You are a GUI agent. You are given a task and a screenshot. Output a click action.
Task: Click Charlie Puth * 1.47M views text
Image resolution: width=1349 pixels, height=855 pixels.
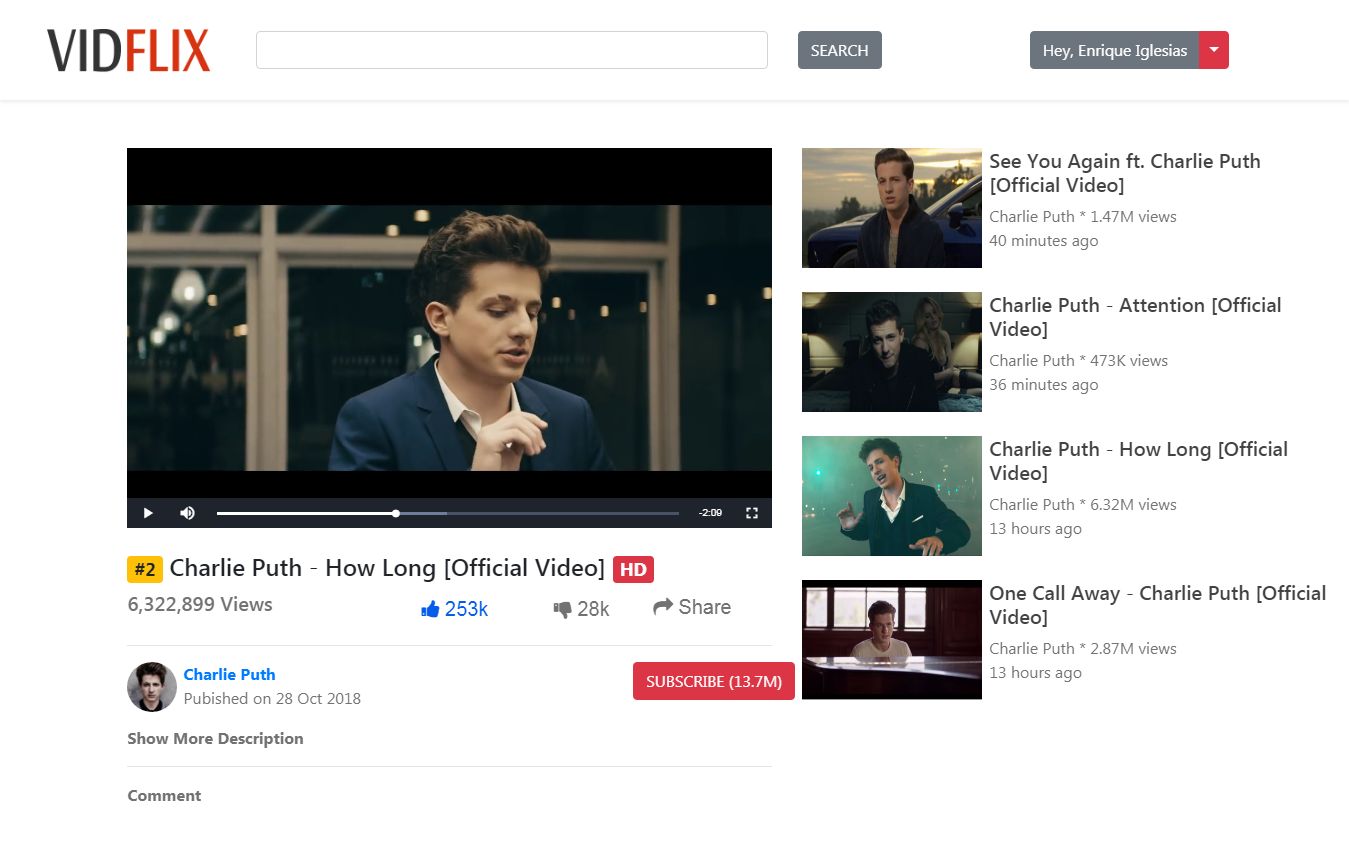pyautogui.click(x=1083, y=217)
